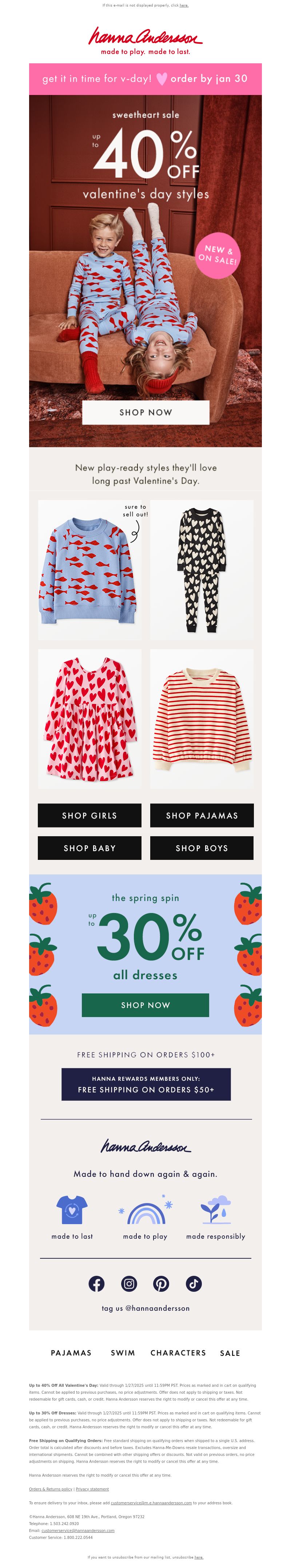291x1568 pixels.
Task: Click the green Shop Now dresses button
Action: click(x=145, y=1005)
